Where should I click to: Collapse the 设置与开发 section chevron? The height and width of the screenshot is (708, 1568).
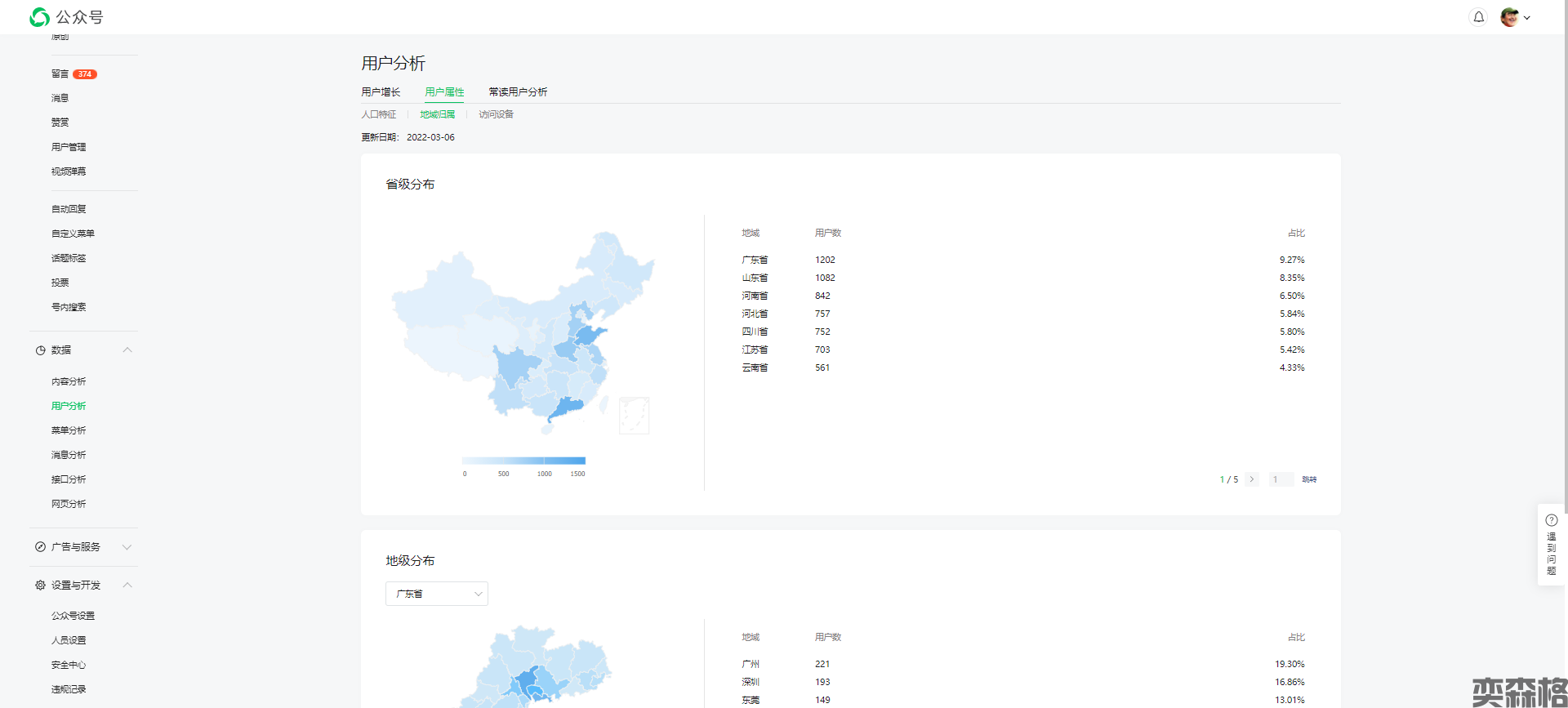pyautogui.click(x=127, y=586)
